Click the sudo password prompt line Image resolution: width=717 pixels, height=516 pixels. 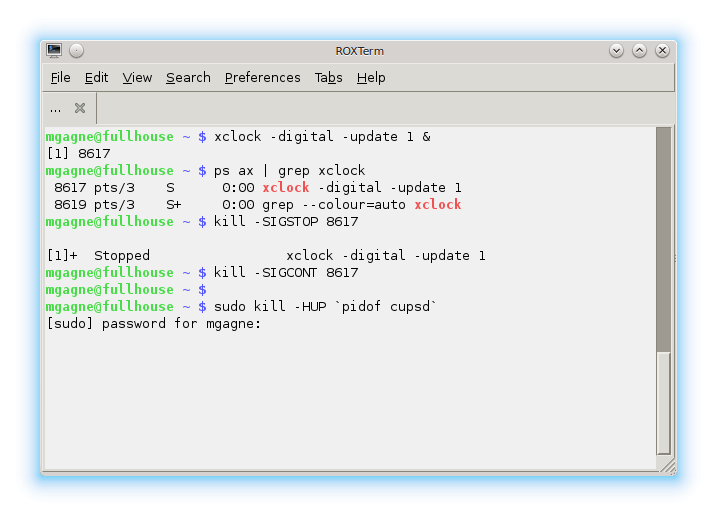pyautogui.click(x=154, y=324)
